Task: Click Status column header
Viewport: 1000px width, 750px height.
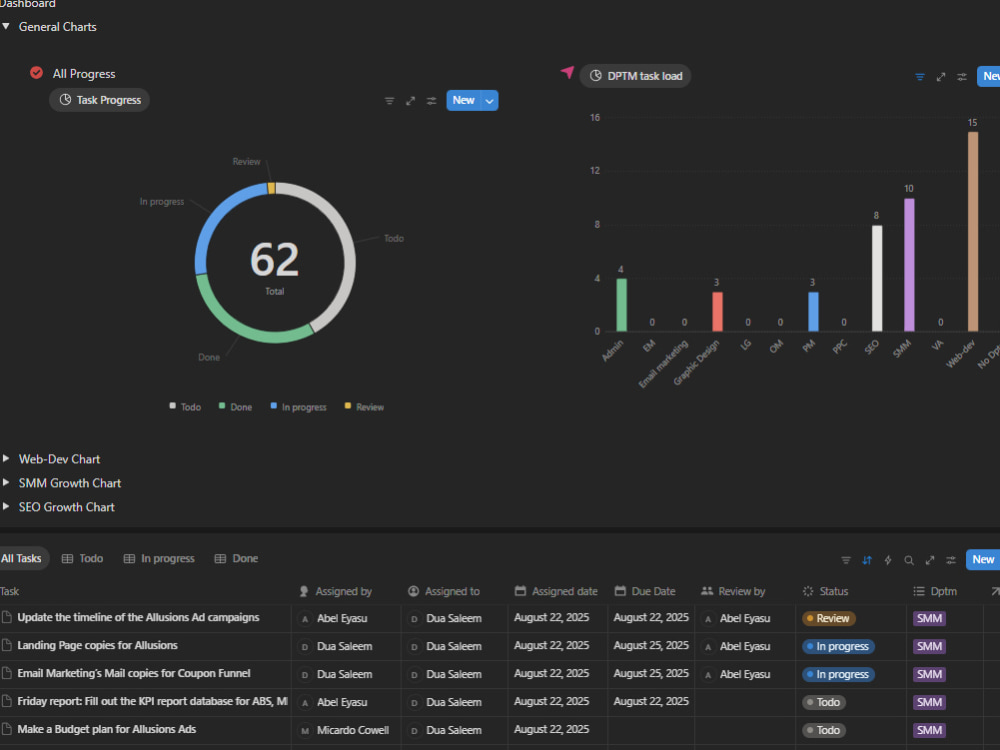Action: point(825,591)
